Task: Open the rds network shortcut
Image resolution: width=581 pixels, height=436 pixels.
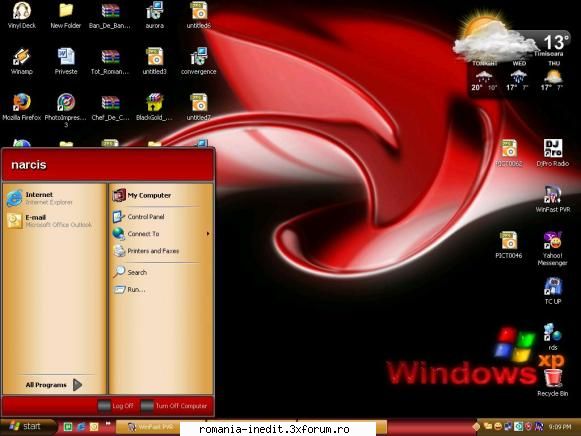Action: coord(553,337)
